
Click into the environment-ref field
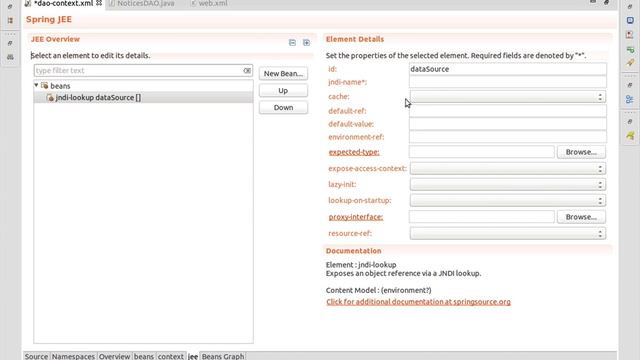(x=508, y=137)
